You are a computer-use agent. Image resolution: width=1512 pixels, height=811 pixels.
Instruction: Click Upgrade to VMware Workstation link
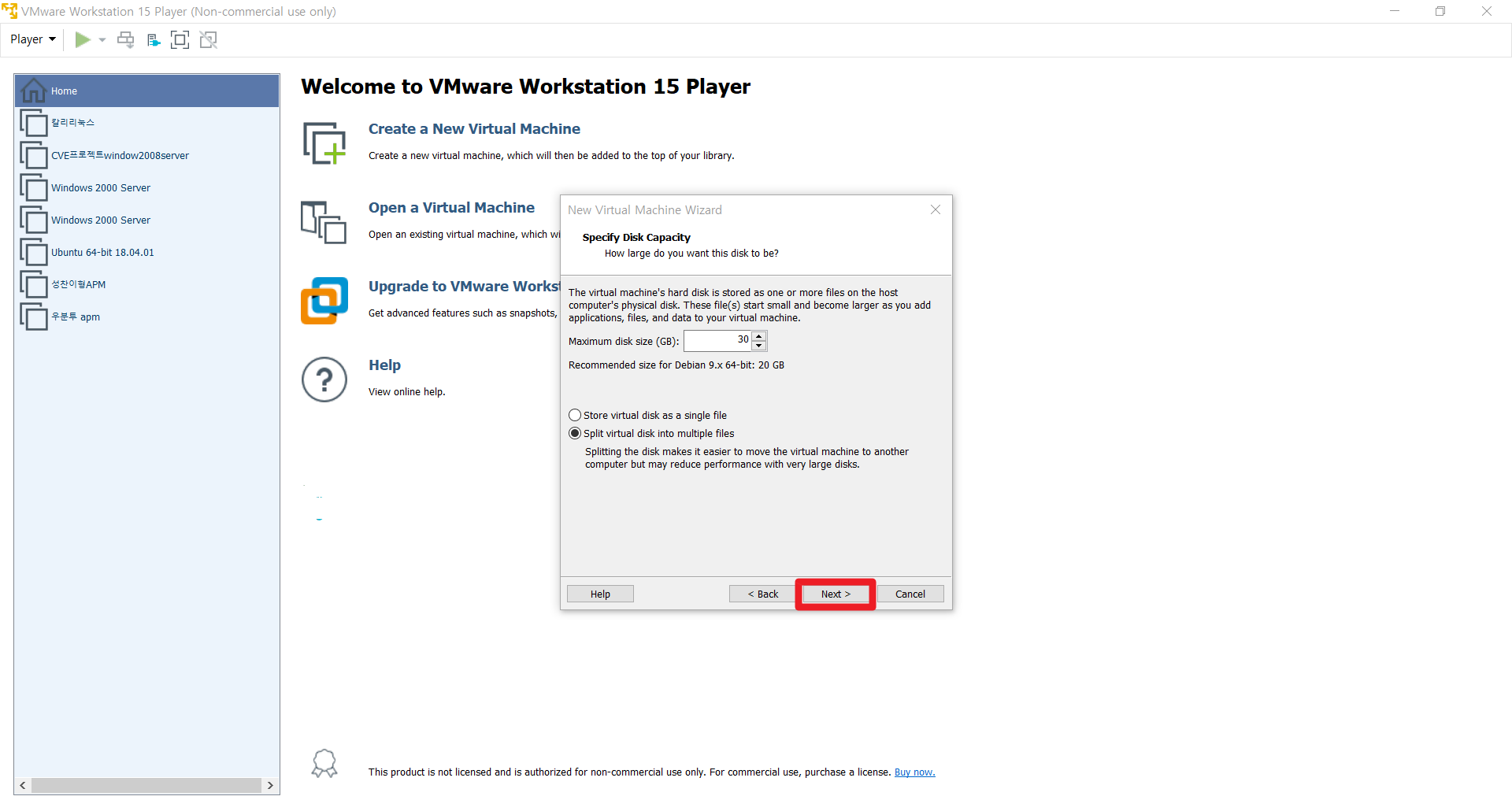tap(464, 287)
